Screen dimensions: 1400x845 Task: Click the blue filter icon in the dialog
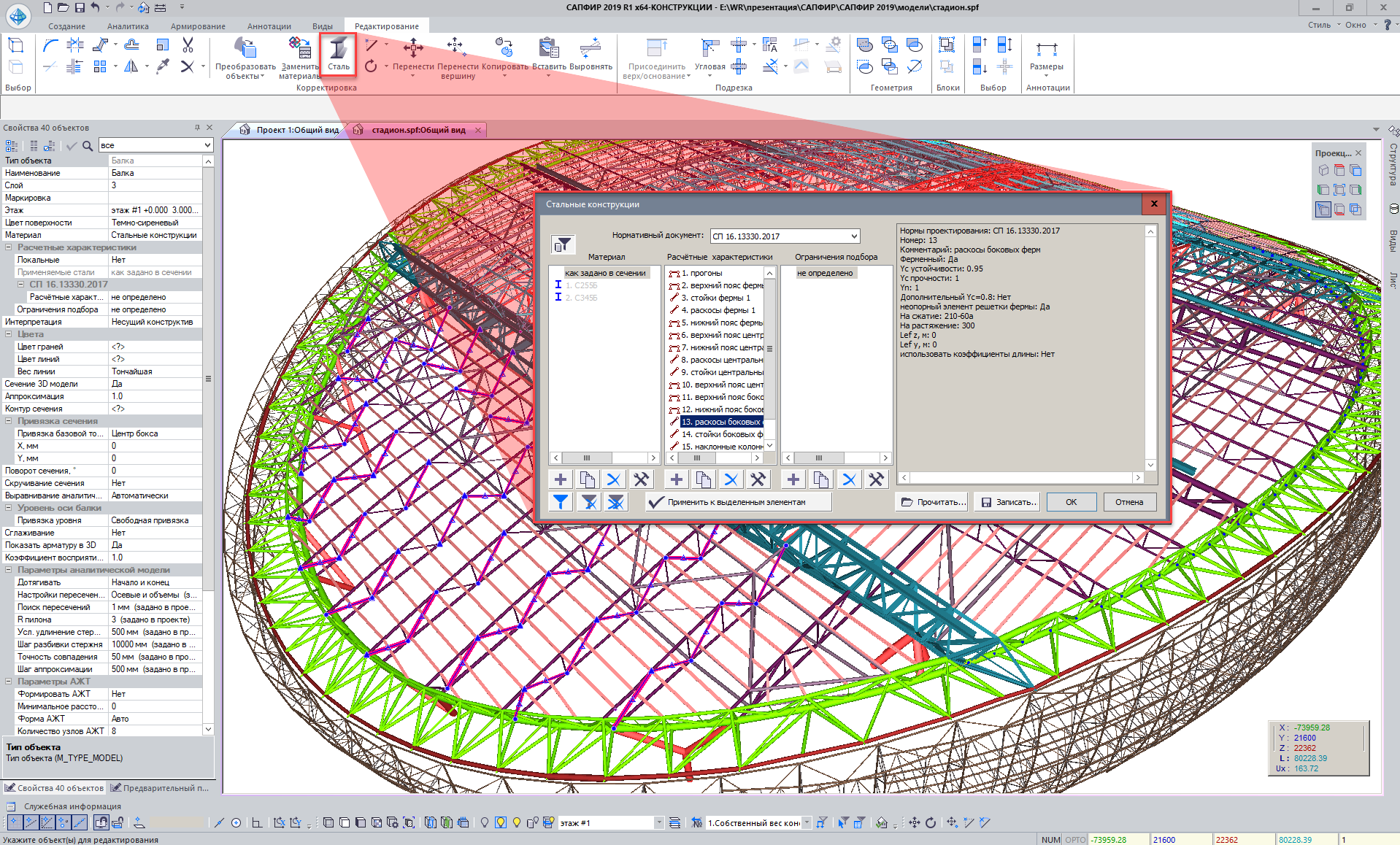pos(560,502)
